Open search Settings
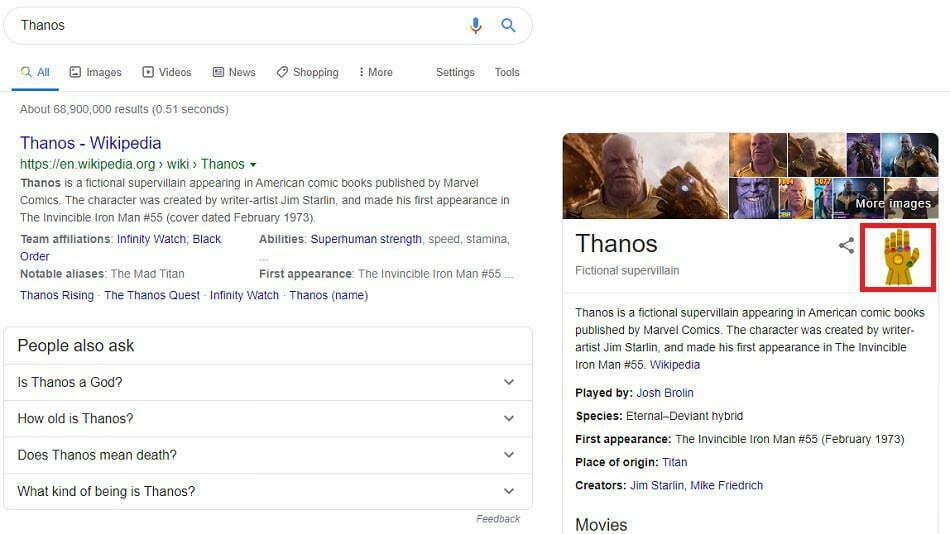950x534 pixels. (455, 72)
